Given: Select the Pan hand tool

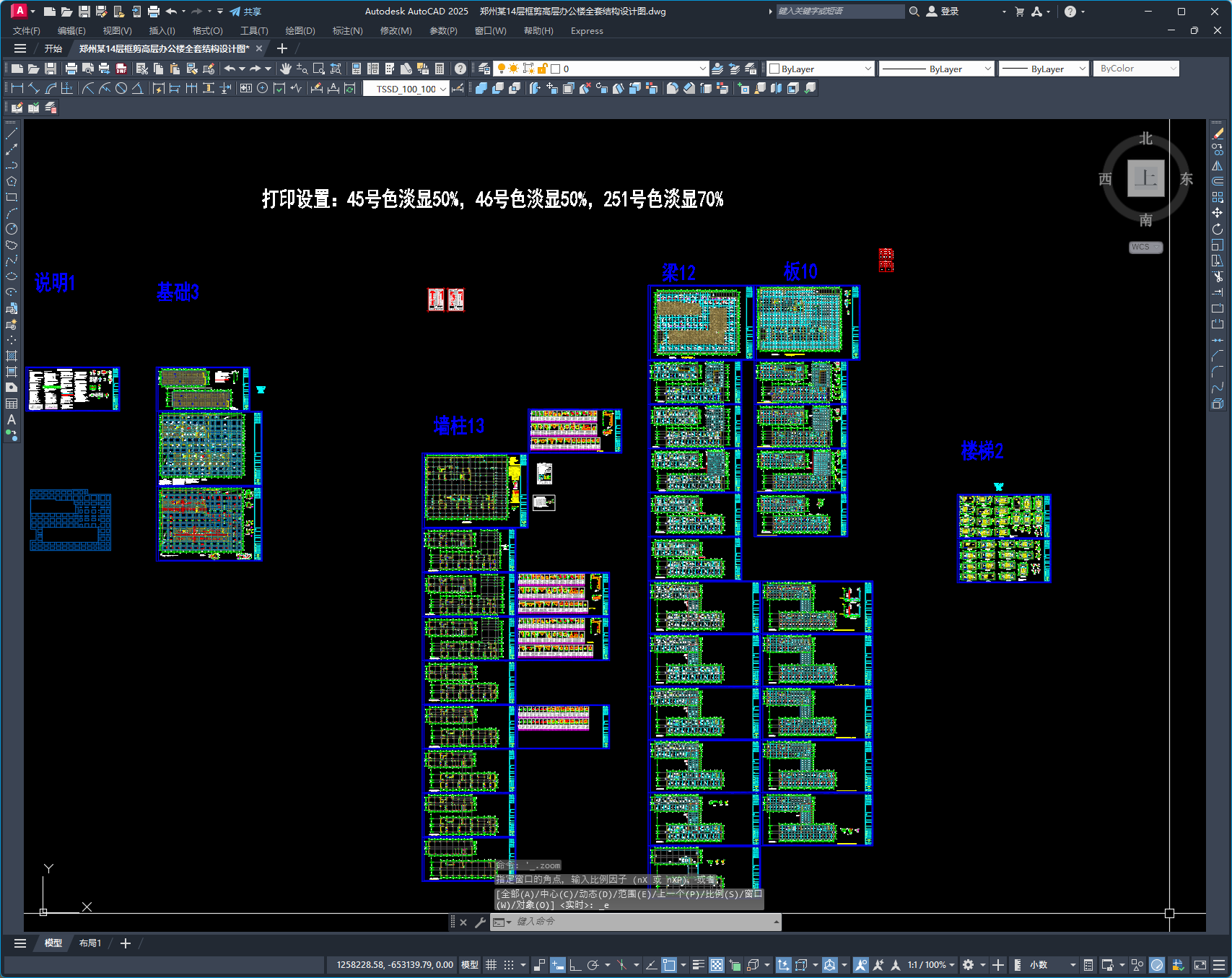Looking at the screenshot, I should coord(286,69).
